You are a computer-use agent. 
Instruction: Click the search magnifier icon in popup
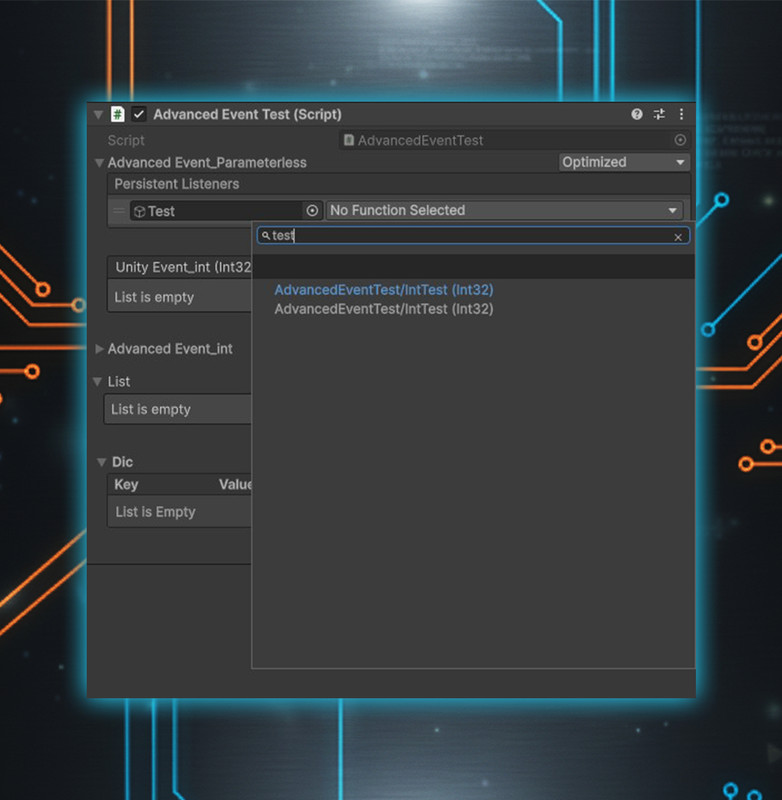click(x=266, y=236)
